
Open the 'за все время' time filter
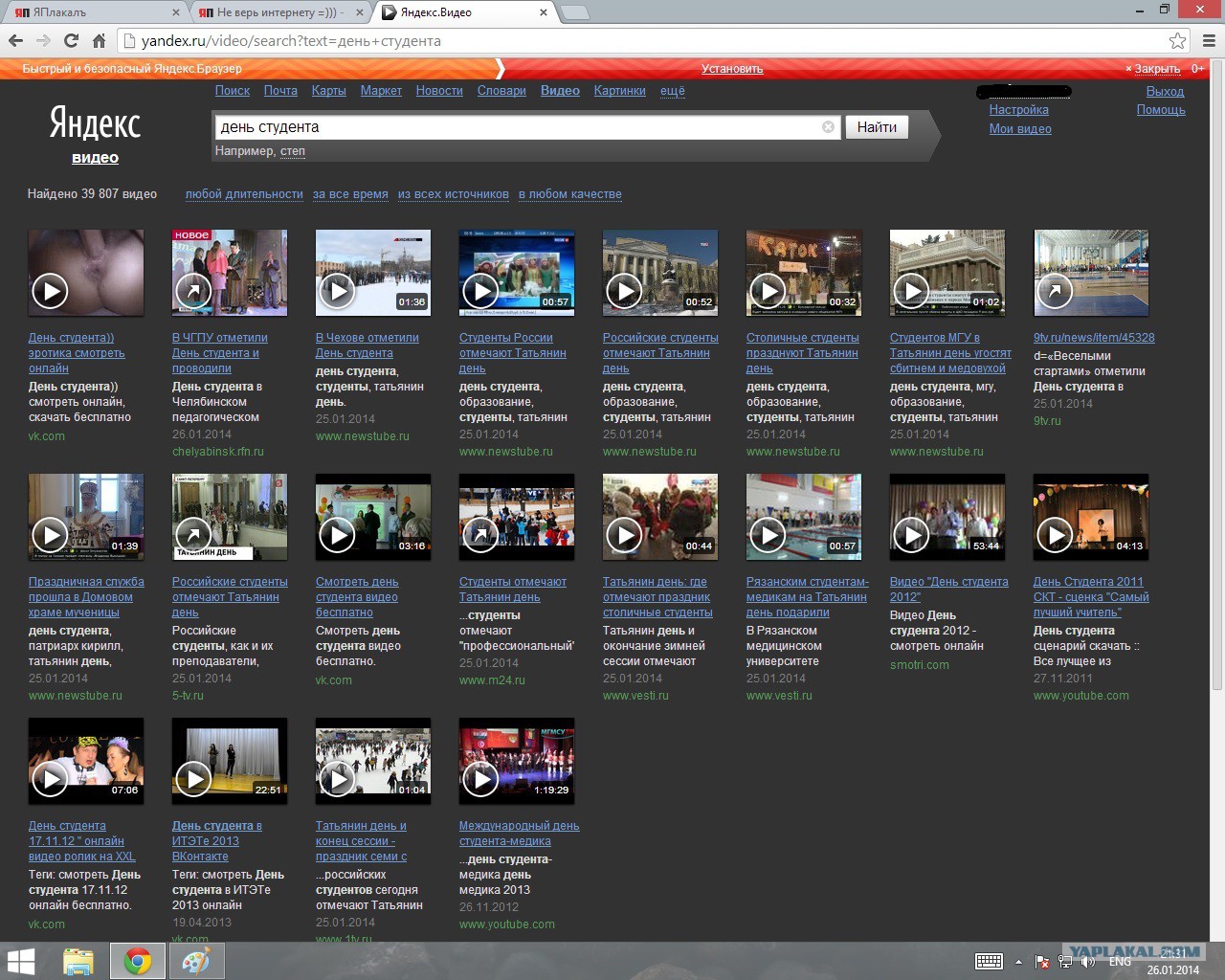click(x=350, y=194)
